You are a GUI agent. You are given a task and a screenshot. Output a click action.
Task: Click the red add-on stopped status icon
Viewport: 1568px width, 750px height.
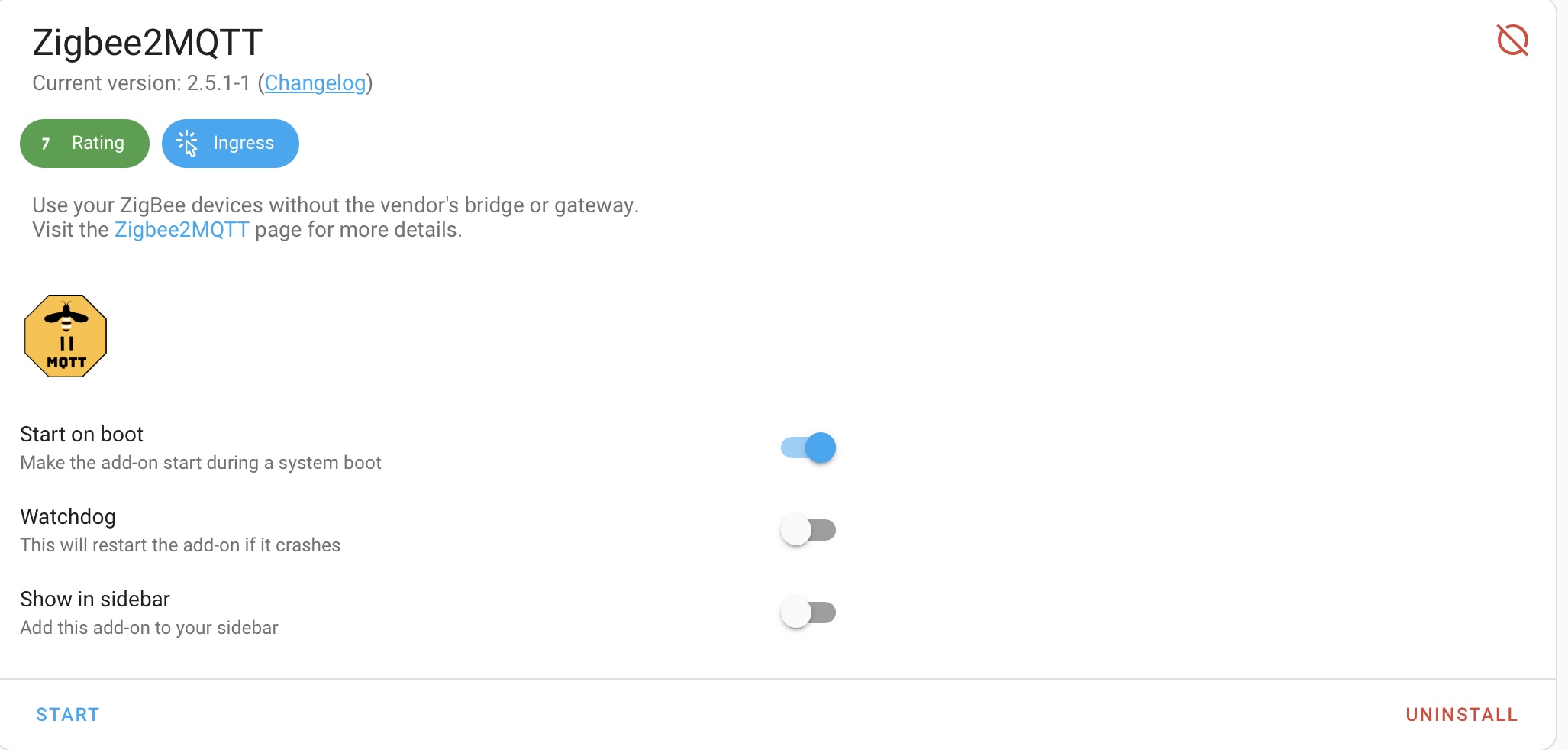[x=1512, y=40]
